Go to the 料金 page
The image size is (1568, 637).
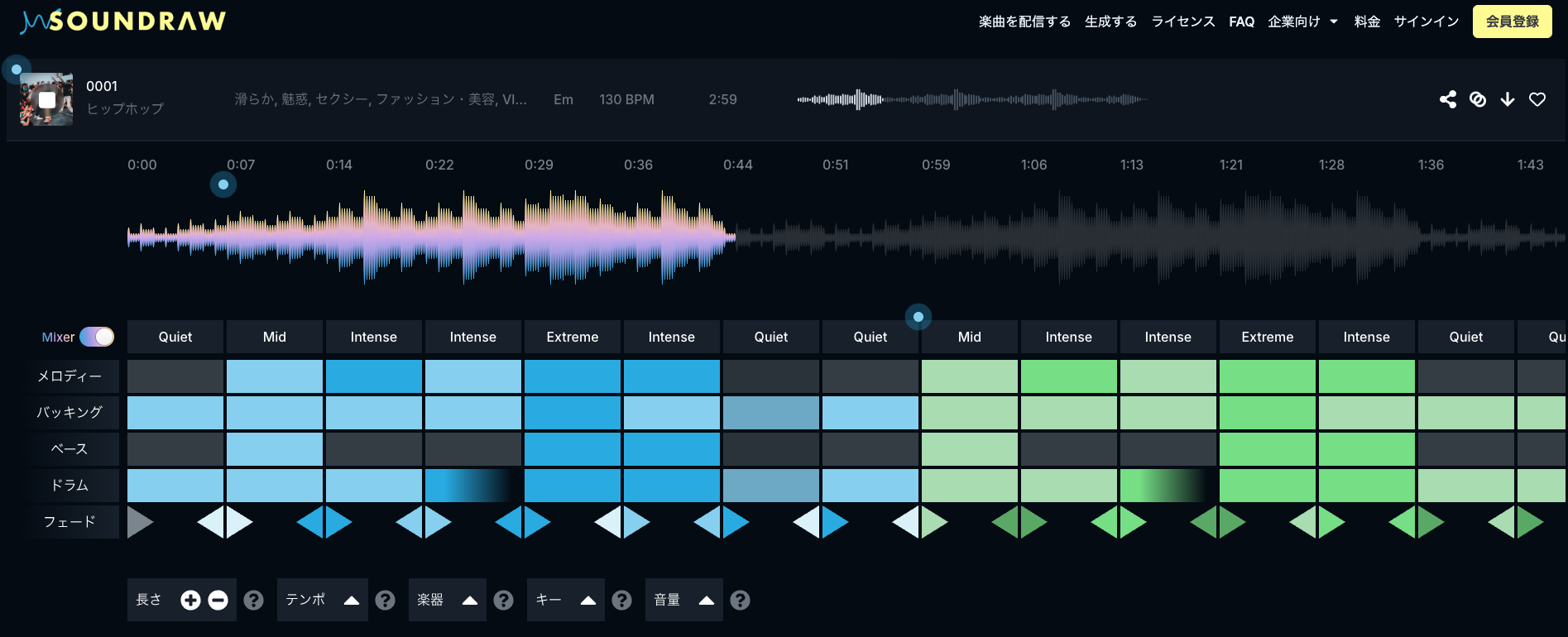coord(1367,22)
